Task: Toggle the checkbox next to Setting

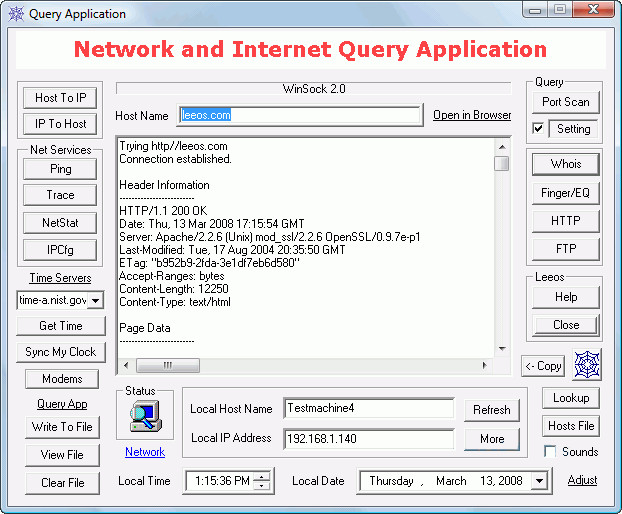Action: (x=538, y=128)
